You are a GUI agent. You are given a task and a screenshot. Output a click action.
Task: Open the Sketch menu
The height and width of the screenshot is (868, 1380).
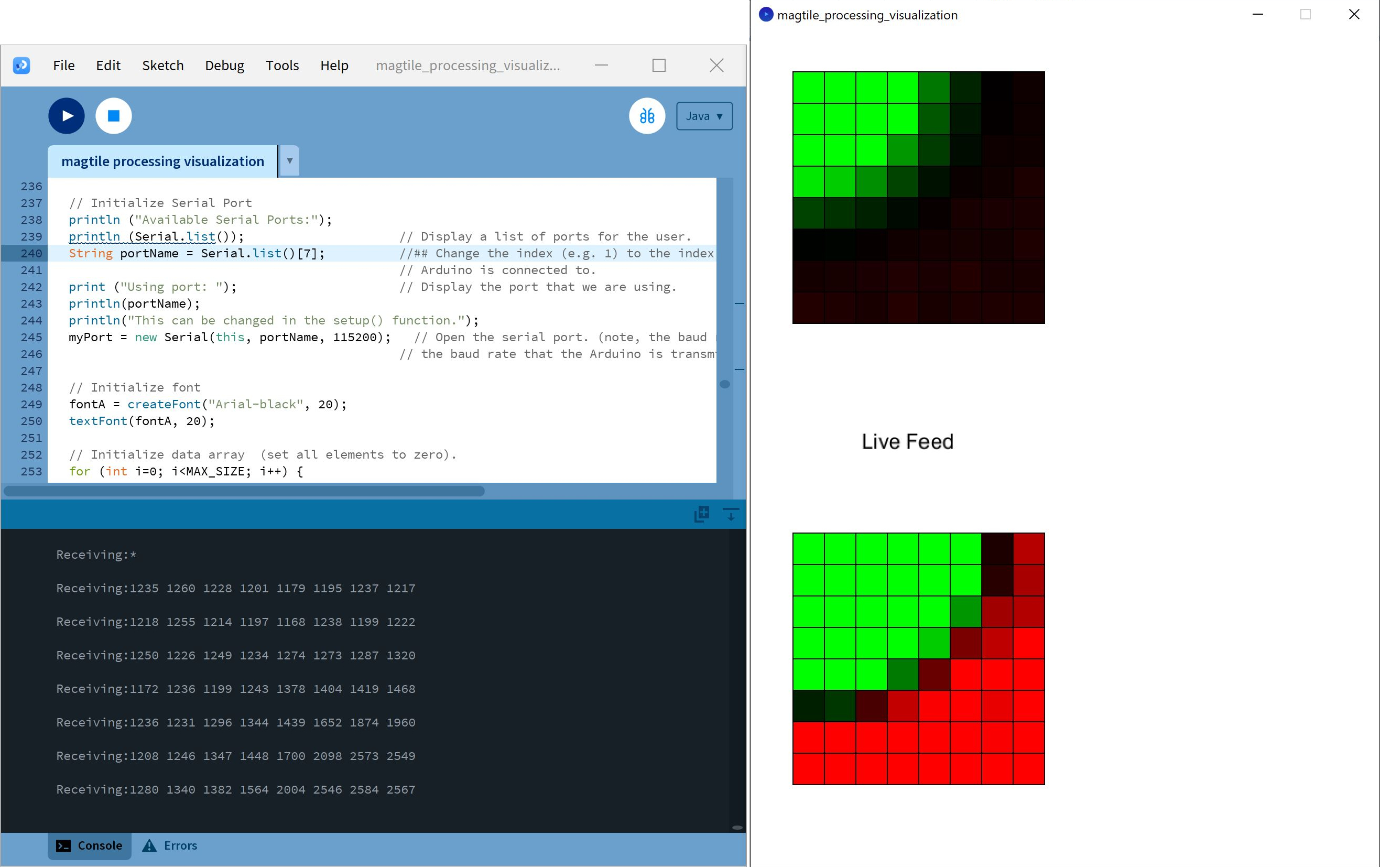tap(163, 66)
